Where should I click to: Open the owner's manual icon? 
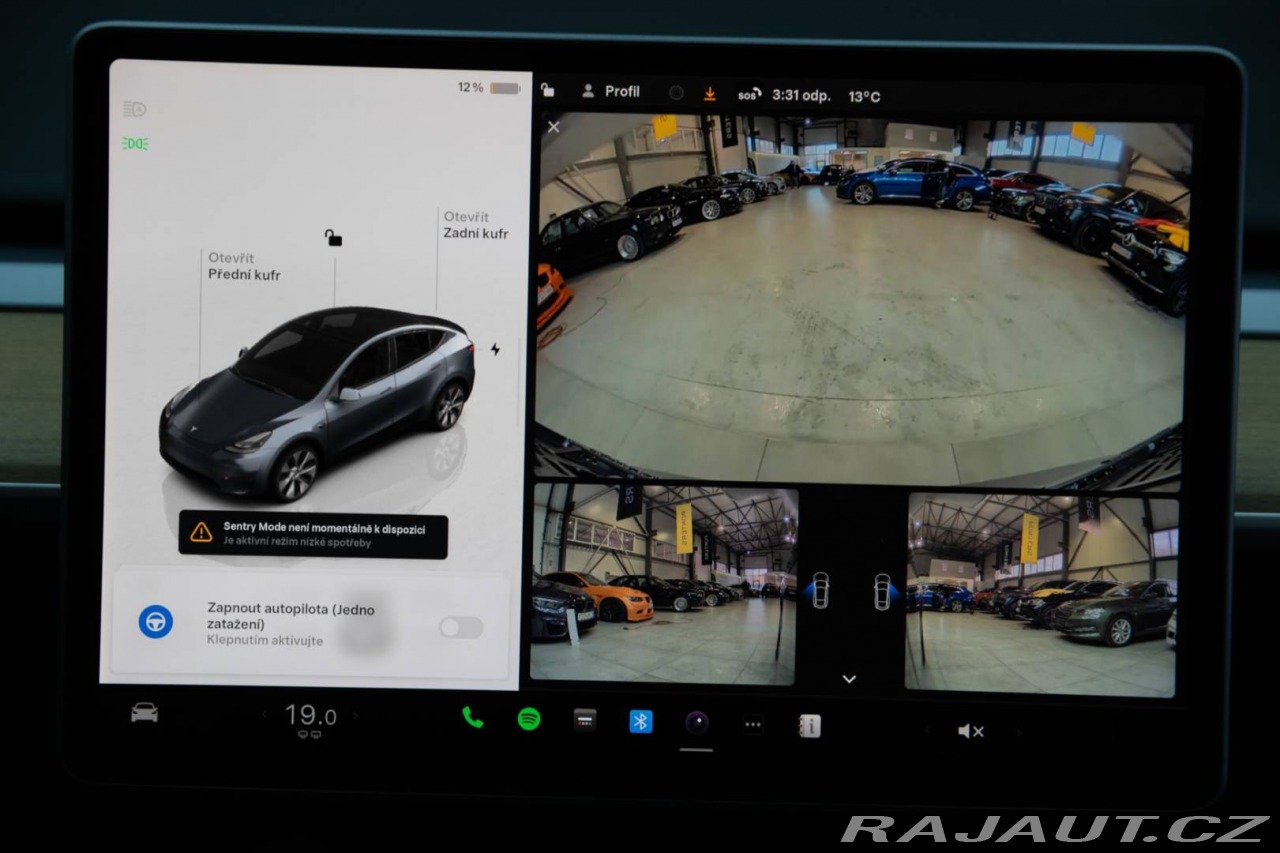pyautogui.click(x=810, y=726)
